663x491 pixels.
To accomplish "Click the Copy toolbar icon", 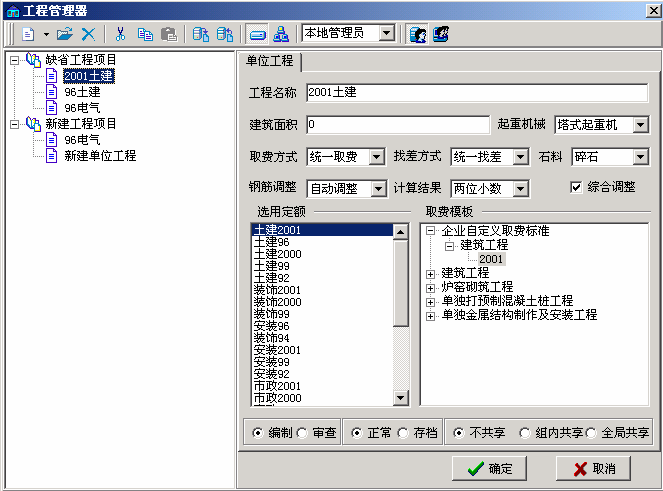I will [x=145, y=34].
